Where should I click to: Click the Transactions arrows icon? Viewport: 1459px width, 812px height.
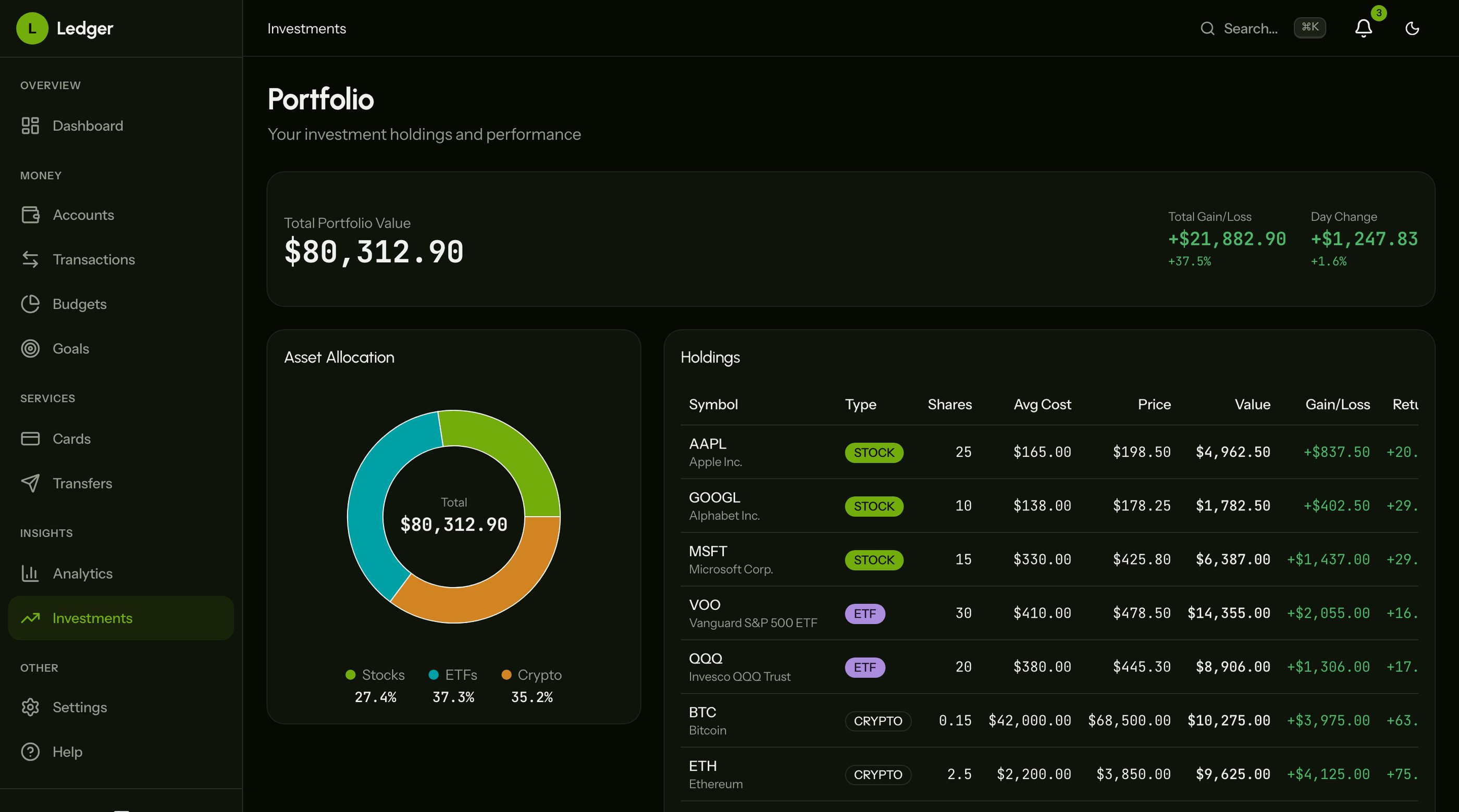coord(30,259)
